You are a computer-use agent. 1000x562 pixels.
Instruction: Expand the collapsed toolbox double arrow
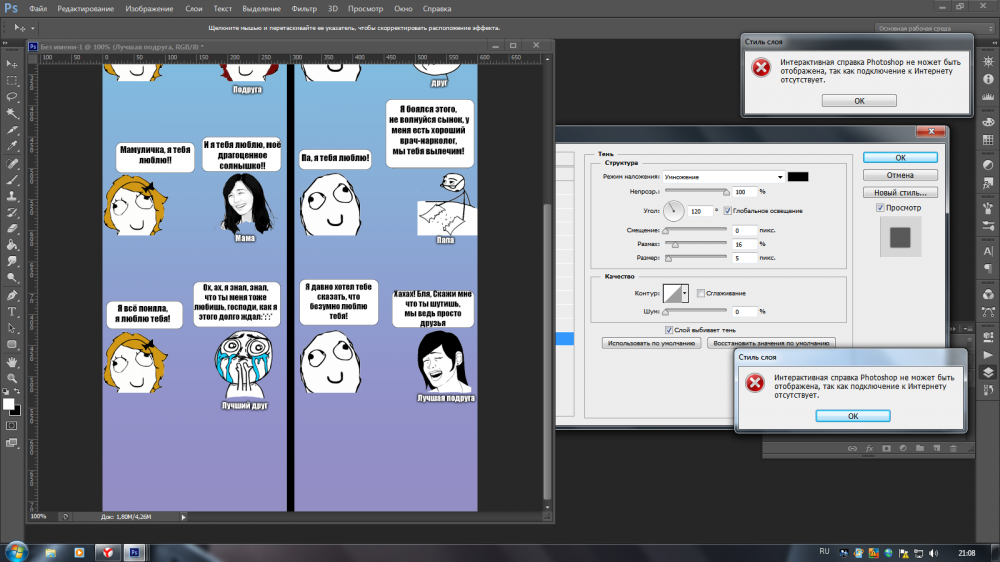coord(5,43)
